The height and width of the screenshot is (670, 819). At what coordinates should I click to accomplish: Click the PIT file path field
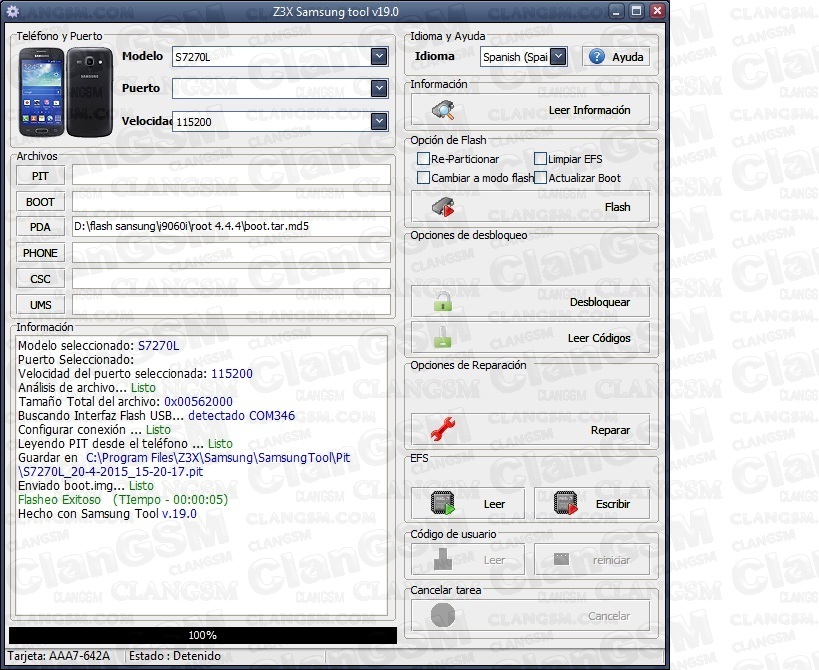[231, 175]
